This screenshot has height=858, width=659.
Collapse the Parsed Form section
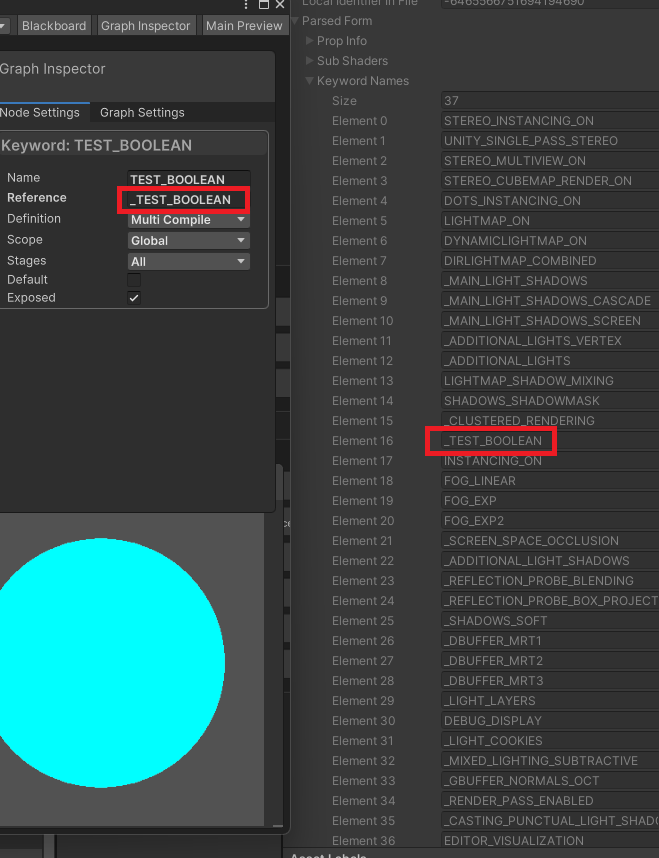click(x=296, y=21)
